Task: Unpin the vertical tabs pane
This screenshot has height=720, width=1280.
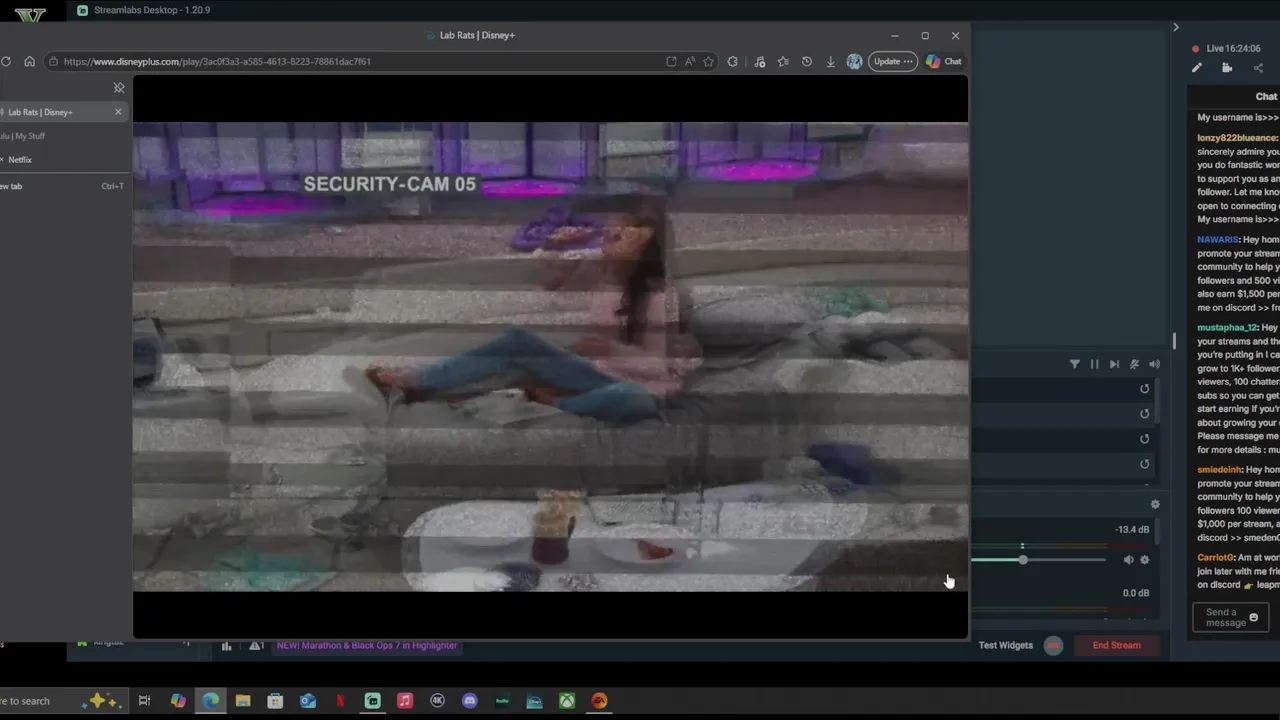Action: point(119,88)
